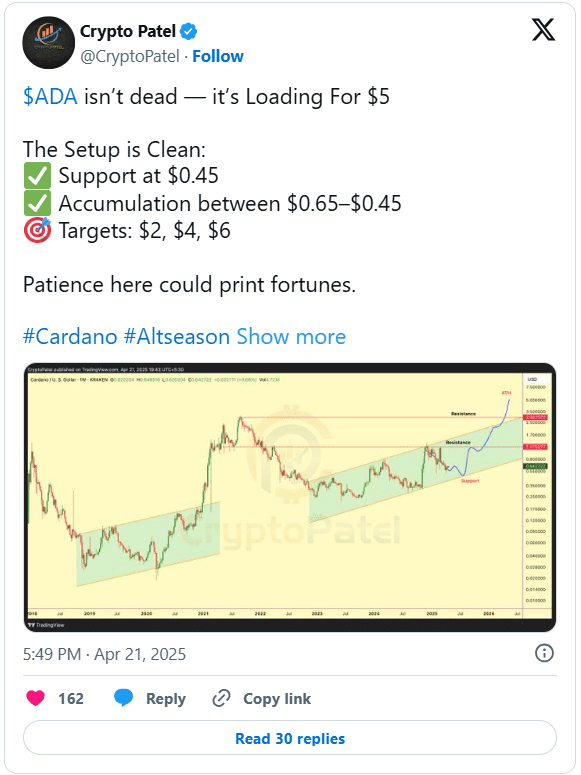Viewport: 581px width, 775px height.
Task: Follow the CryptoPatel account
Action: click(218, 56)
